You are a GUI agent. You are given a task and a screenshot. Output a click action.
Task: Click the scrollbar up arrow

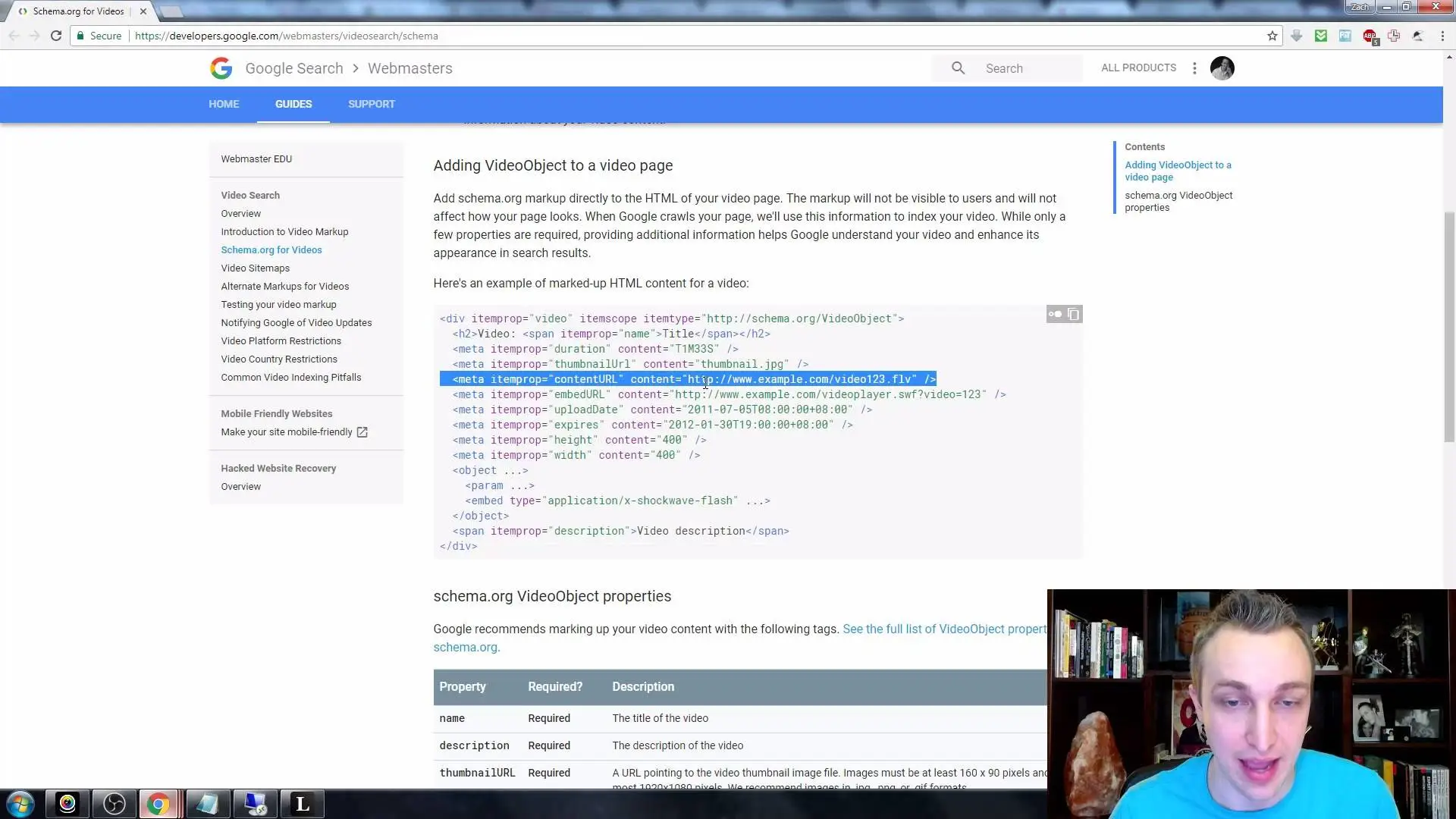point(1449,57)
